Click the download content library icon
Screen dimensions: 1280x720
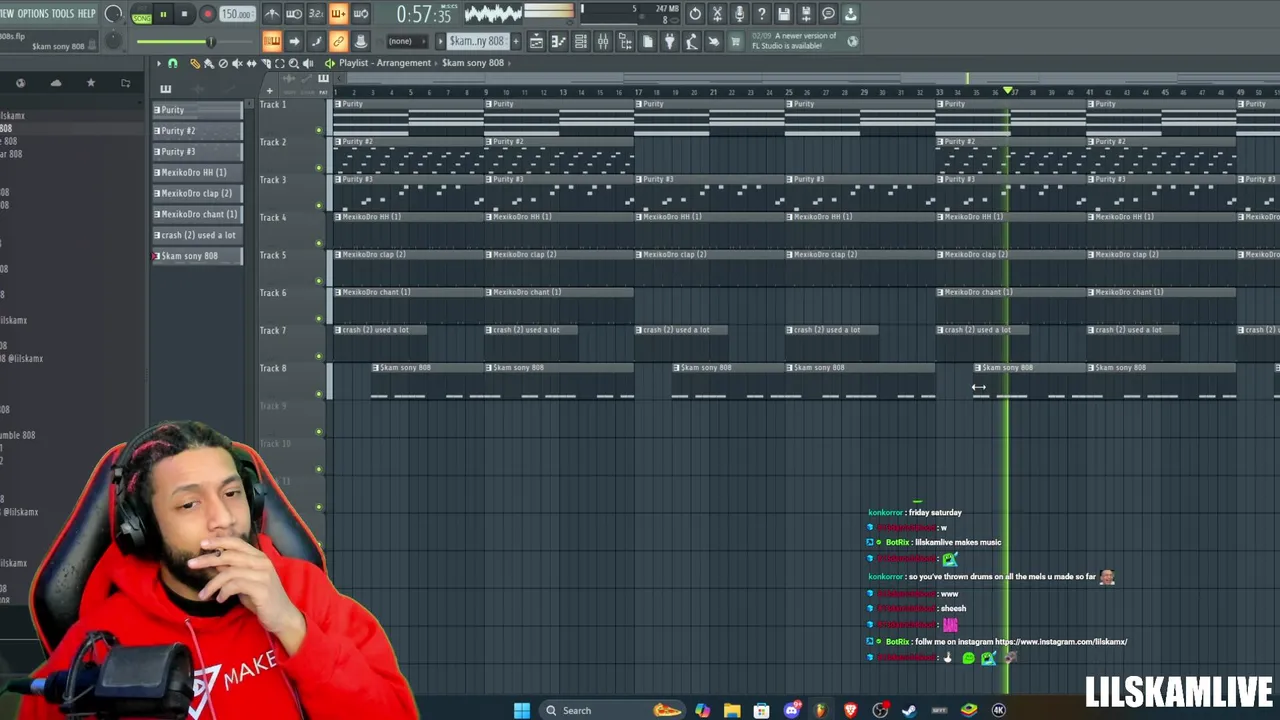[x=850, y=14]
